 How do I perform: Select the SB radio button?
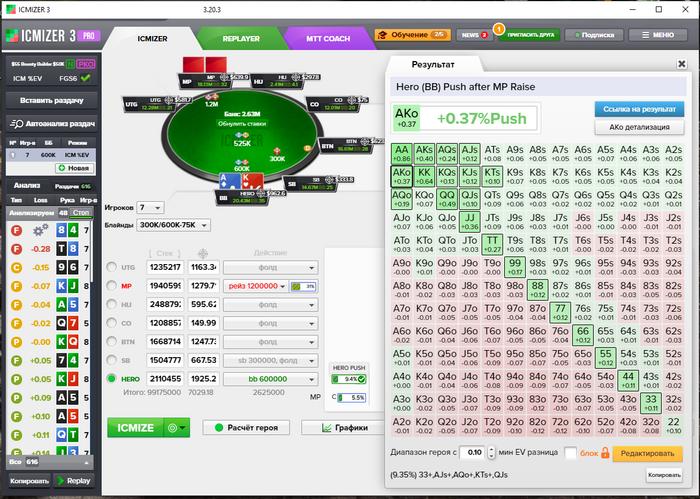(111, 360)
